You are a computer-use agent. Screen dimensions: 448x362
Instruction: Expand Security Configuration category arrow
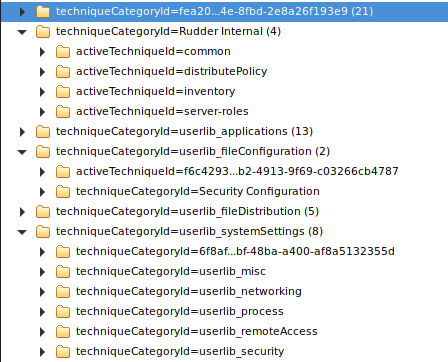(42, 192)
